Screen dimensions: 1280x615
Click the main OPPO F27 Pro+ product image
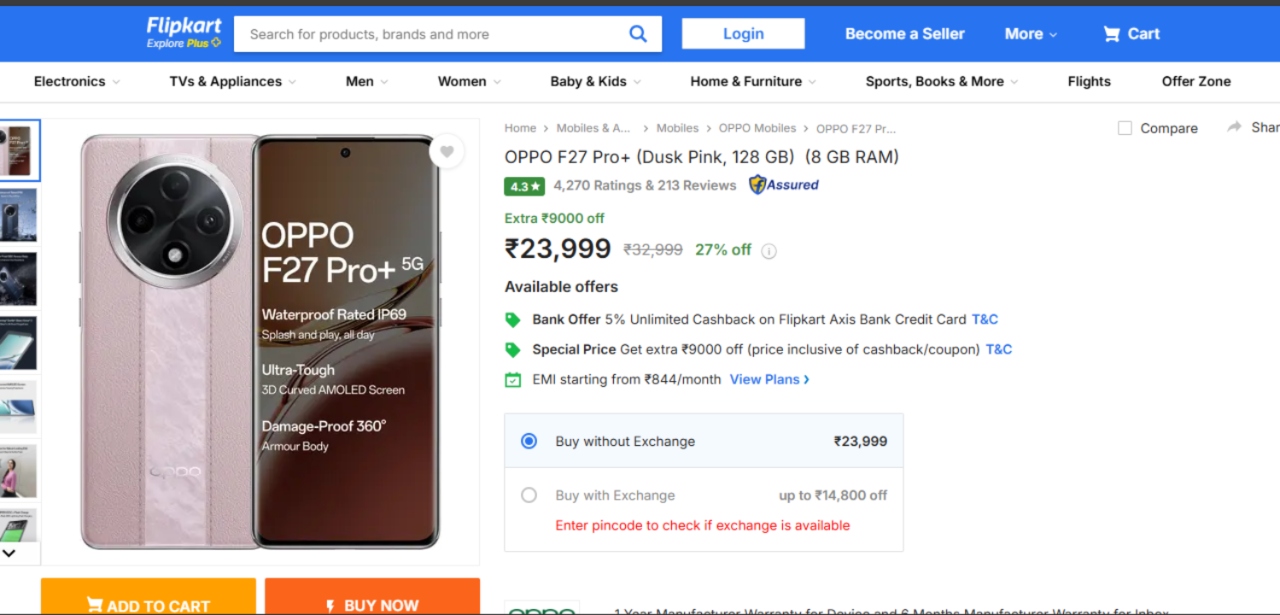point(260,342)
